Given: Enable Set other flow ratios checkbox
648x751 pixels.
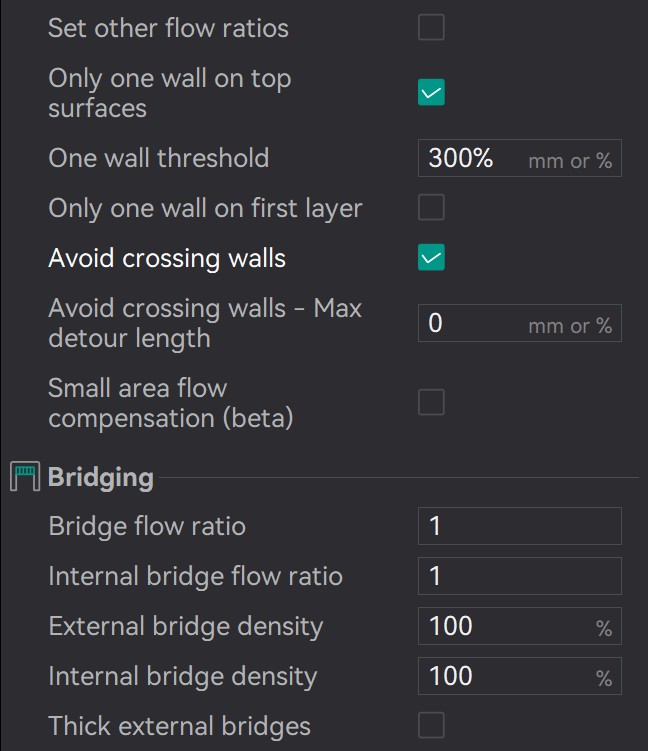Looking at the screenshot, I should coord(431,28).
